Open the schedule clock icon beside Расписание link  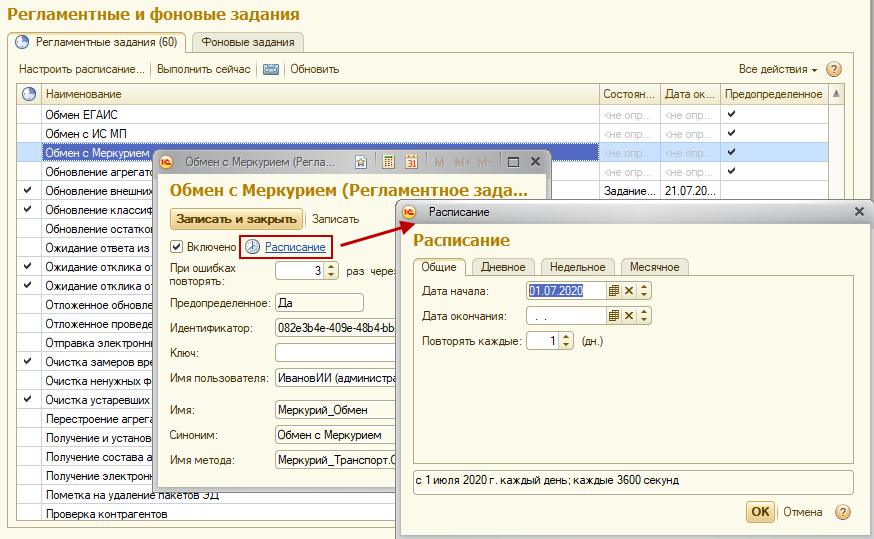click(x=253, y=246)
